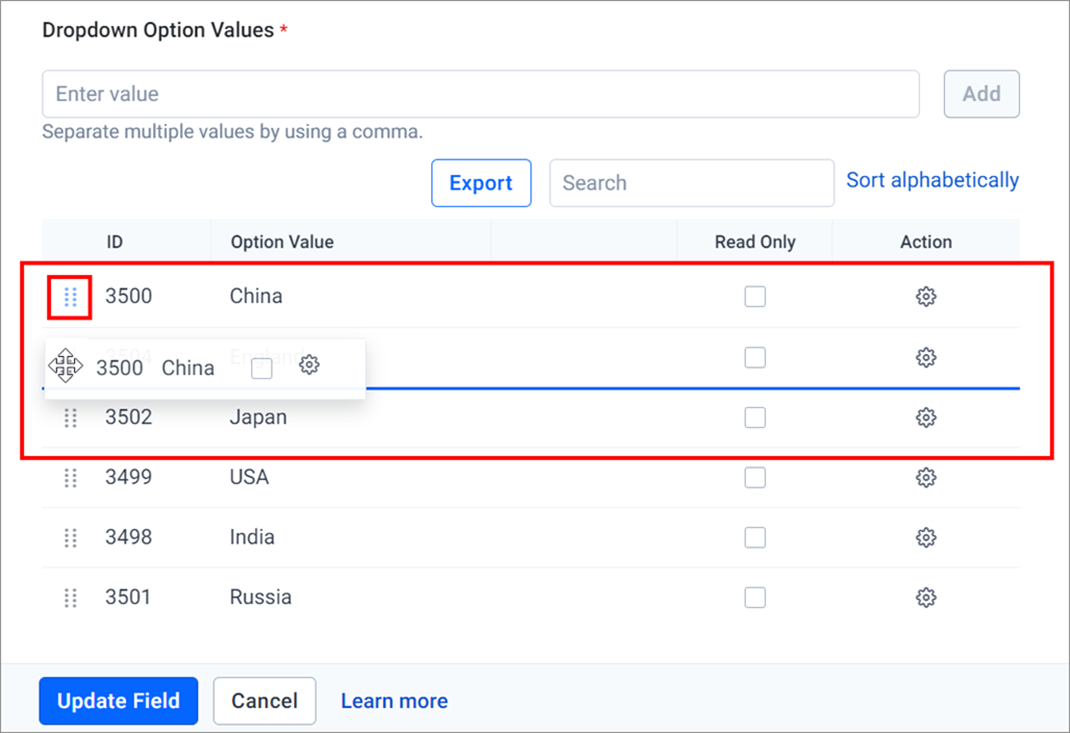Image resolution: width=1070 pixels, height=733 pixels.
Task: Open the gear action for Russia
Action: click(x=926, y=598)
